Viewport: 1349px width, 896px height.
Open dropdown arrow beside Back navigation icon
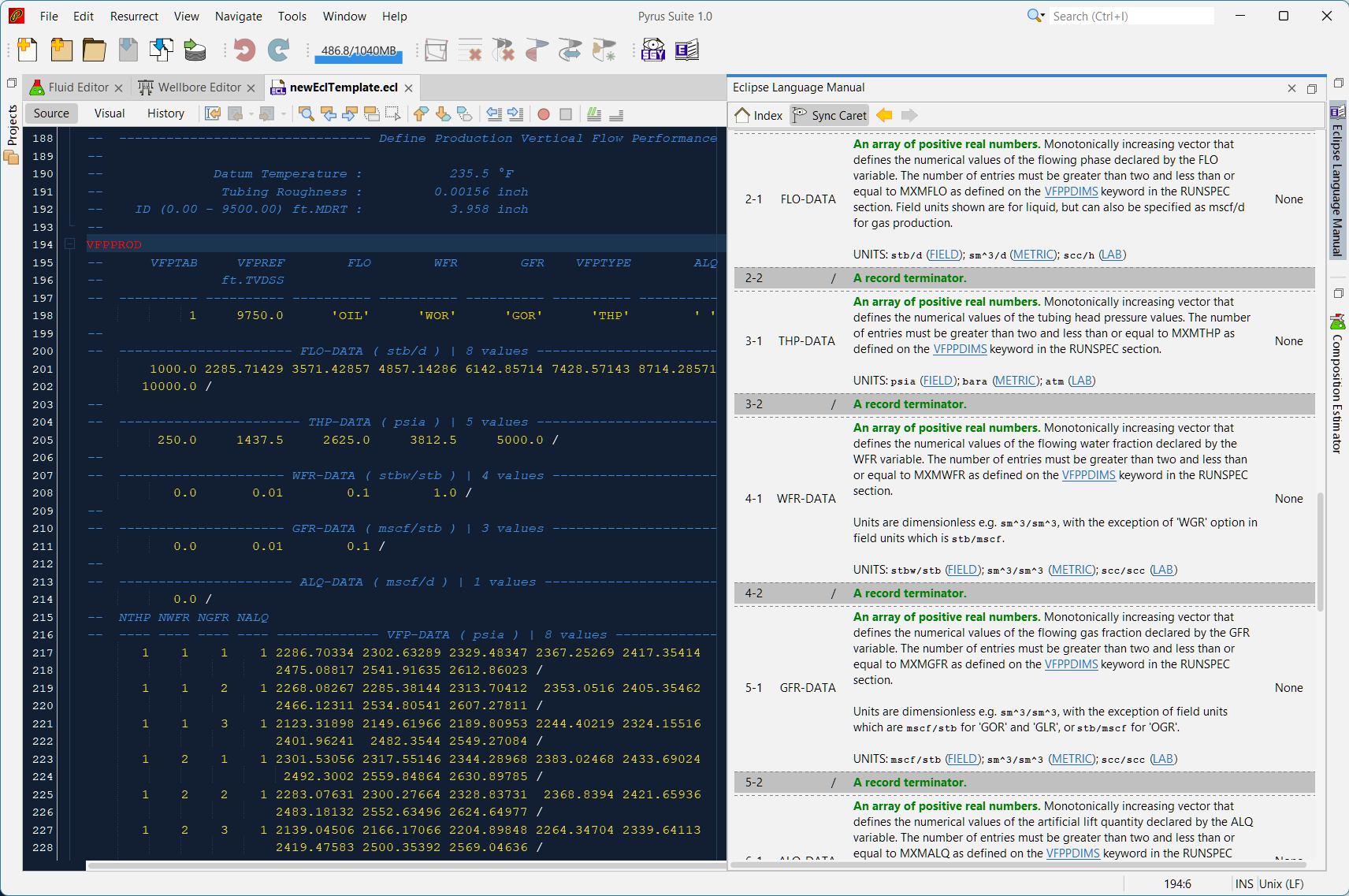point(251,114)
